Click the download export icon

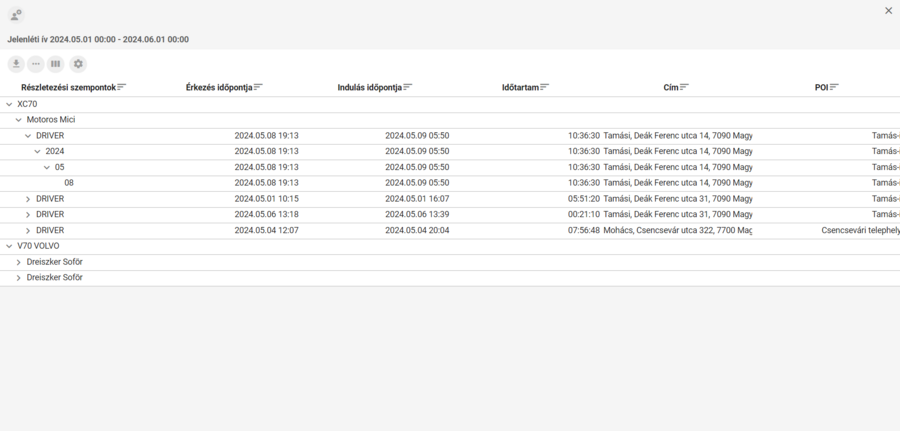[x=16, y=64]
